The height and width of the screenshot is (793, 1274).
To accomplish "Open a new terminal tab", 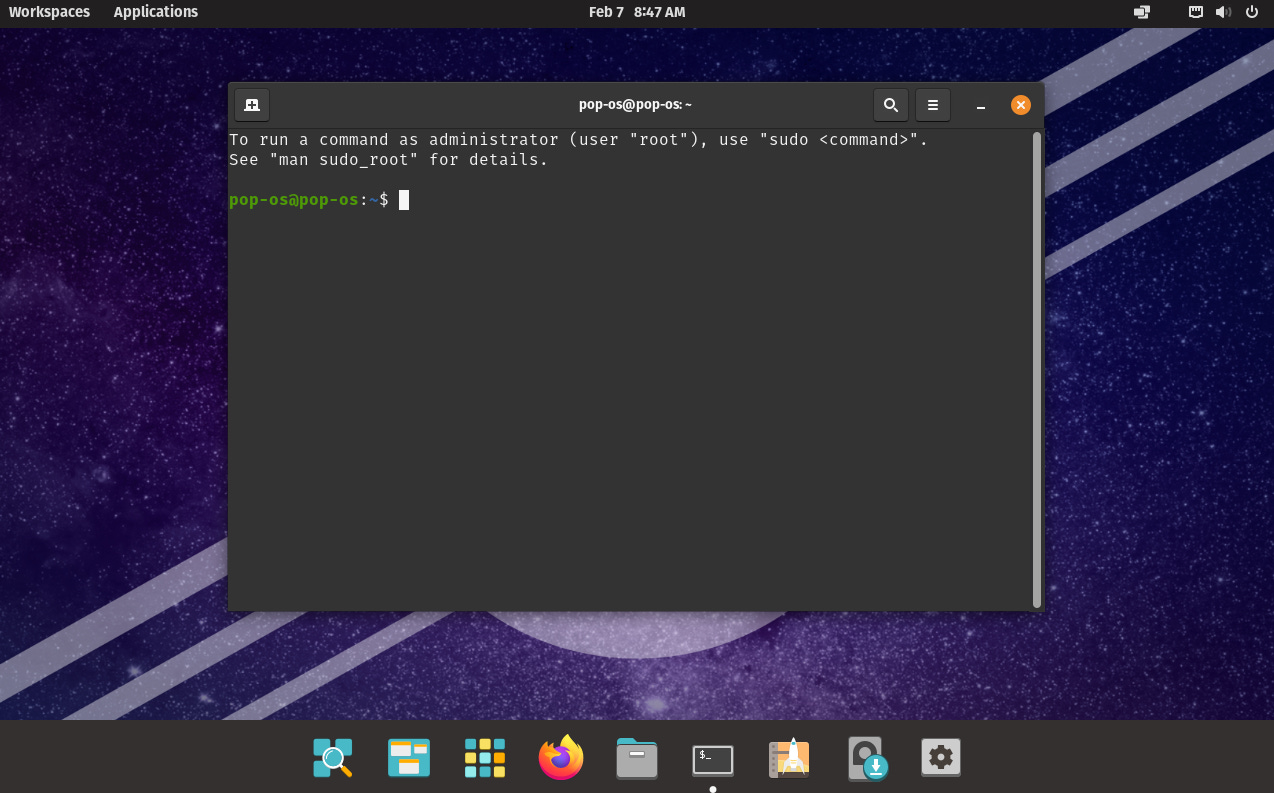I will pos(251,104).
